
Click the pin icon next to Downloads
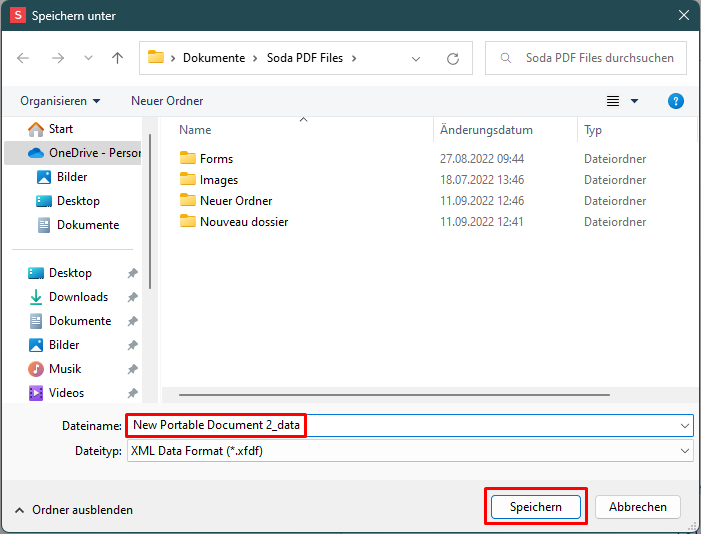point(132,297)
